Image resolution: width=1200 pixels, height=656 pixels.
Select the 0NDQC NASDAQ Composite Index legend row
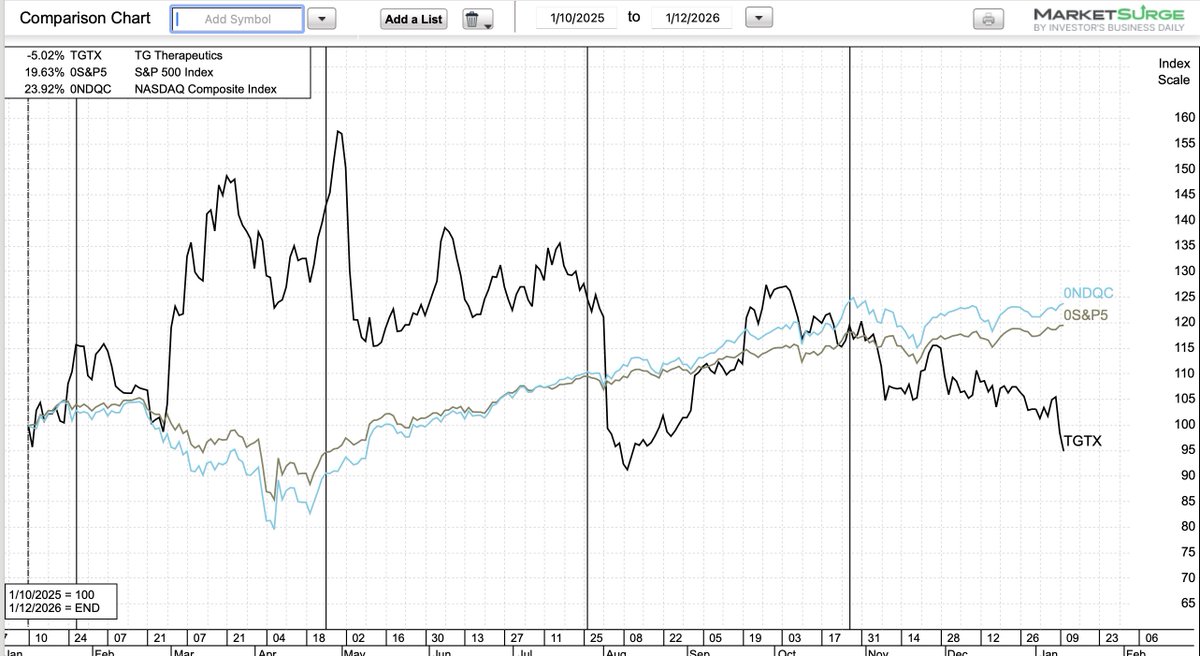(x=155, y=89)
